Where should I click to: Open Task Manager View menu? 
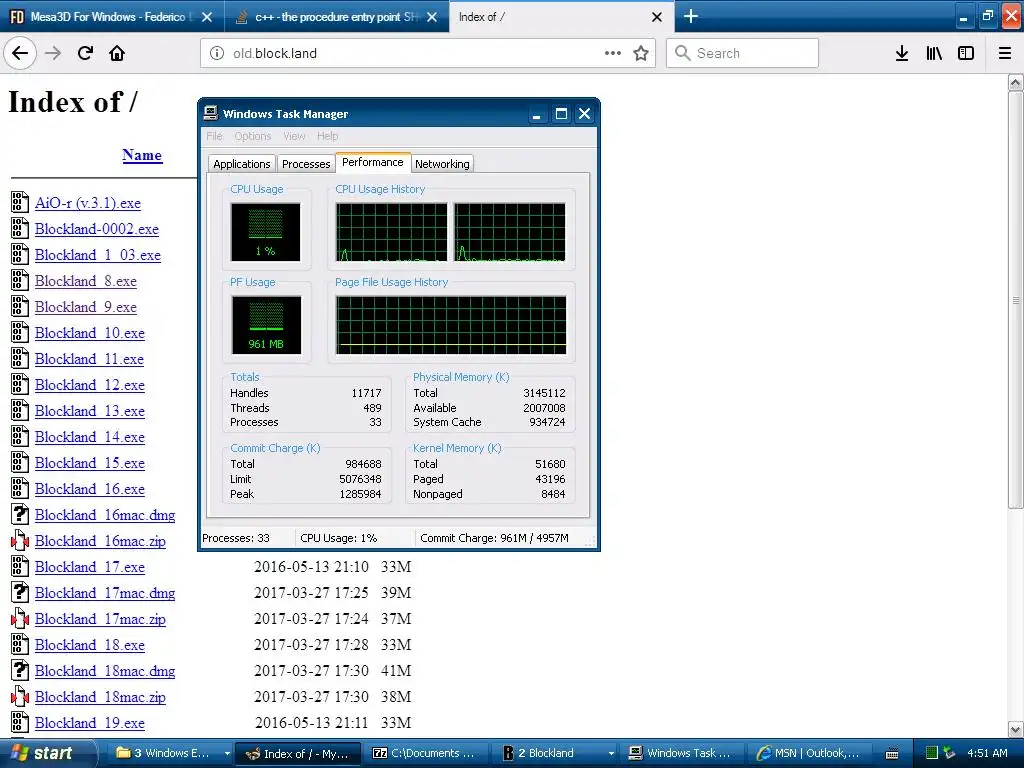coord(294,136)
